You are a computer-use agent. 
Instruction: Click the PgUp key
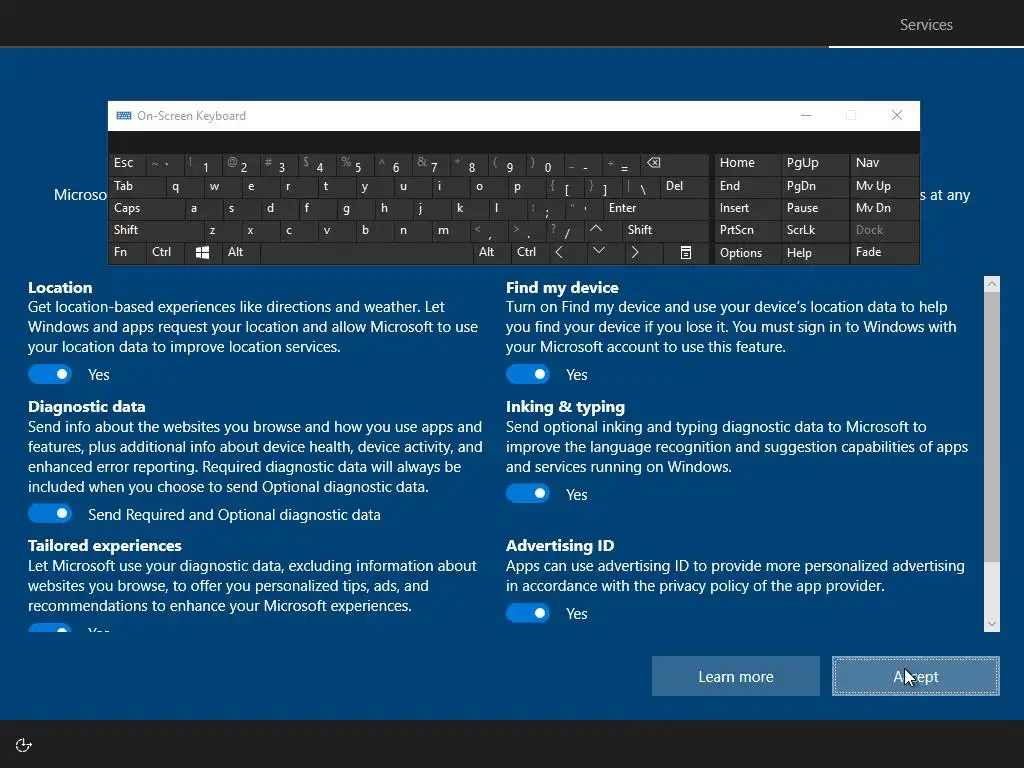tap(814, 163)
